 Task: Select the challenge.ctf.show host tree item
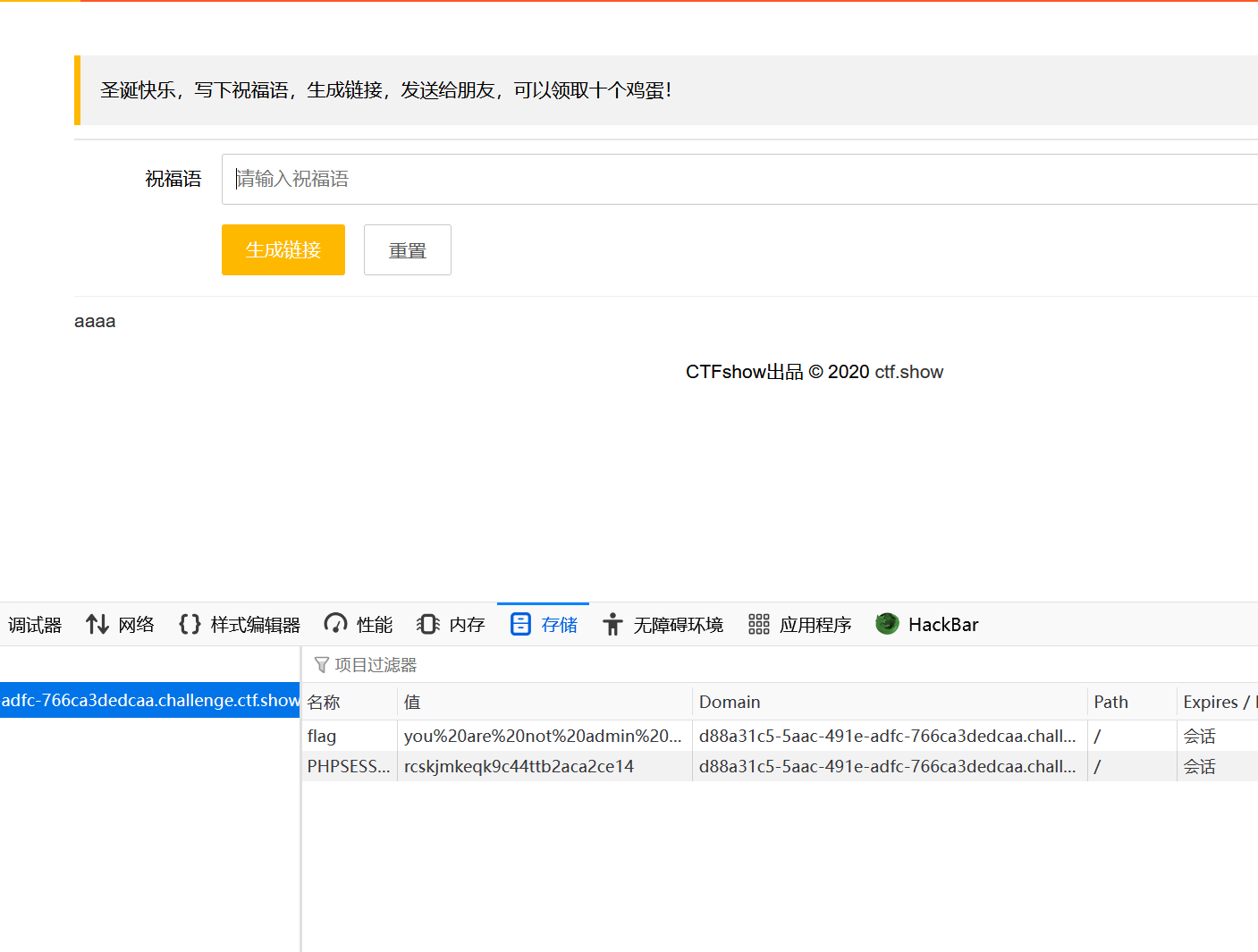pos(149,700)
